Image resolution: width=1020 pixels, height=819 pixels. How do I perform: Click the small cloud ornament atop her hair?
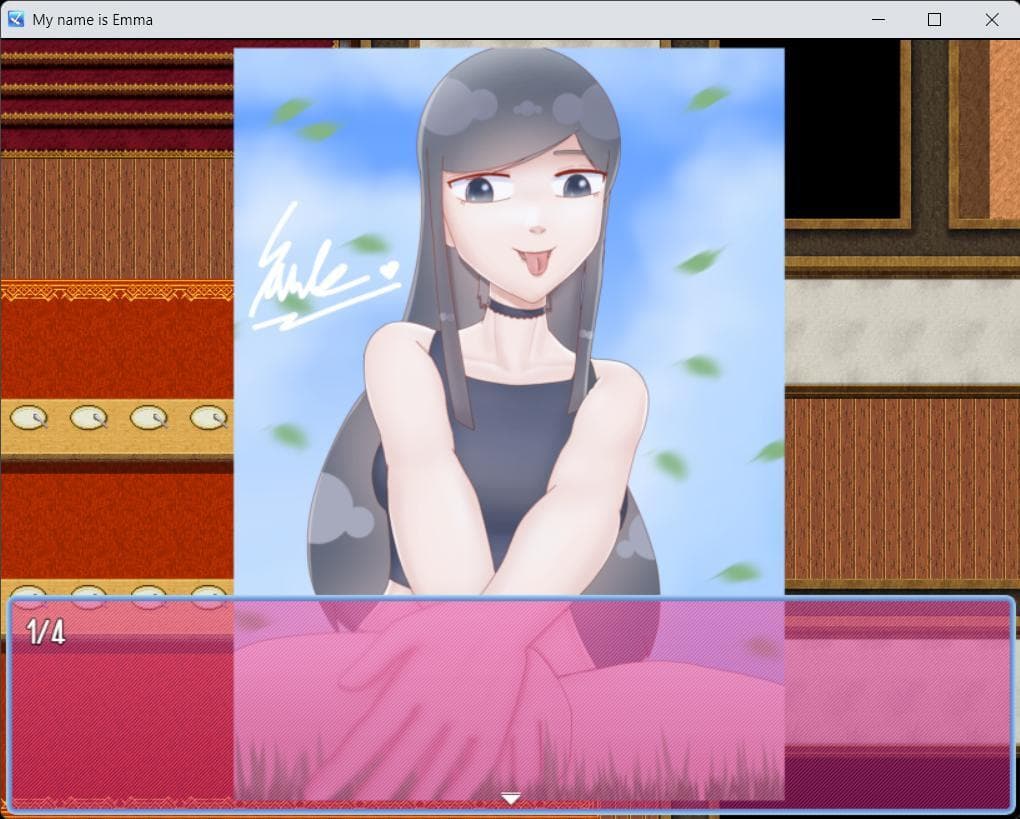point(528,109)
